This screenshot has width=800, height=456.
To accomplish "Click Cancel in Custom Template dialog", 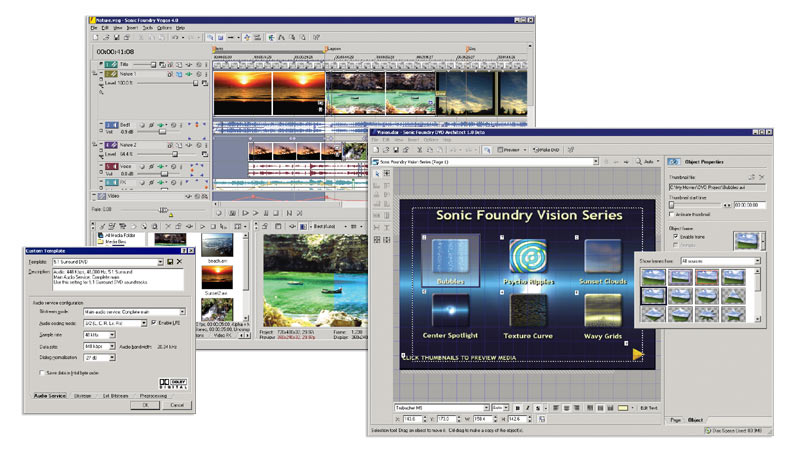I will coord(177,405).
